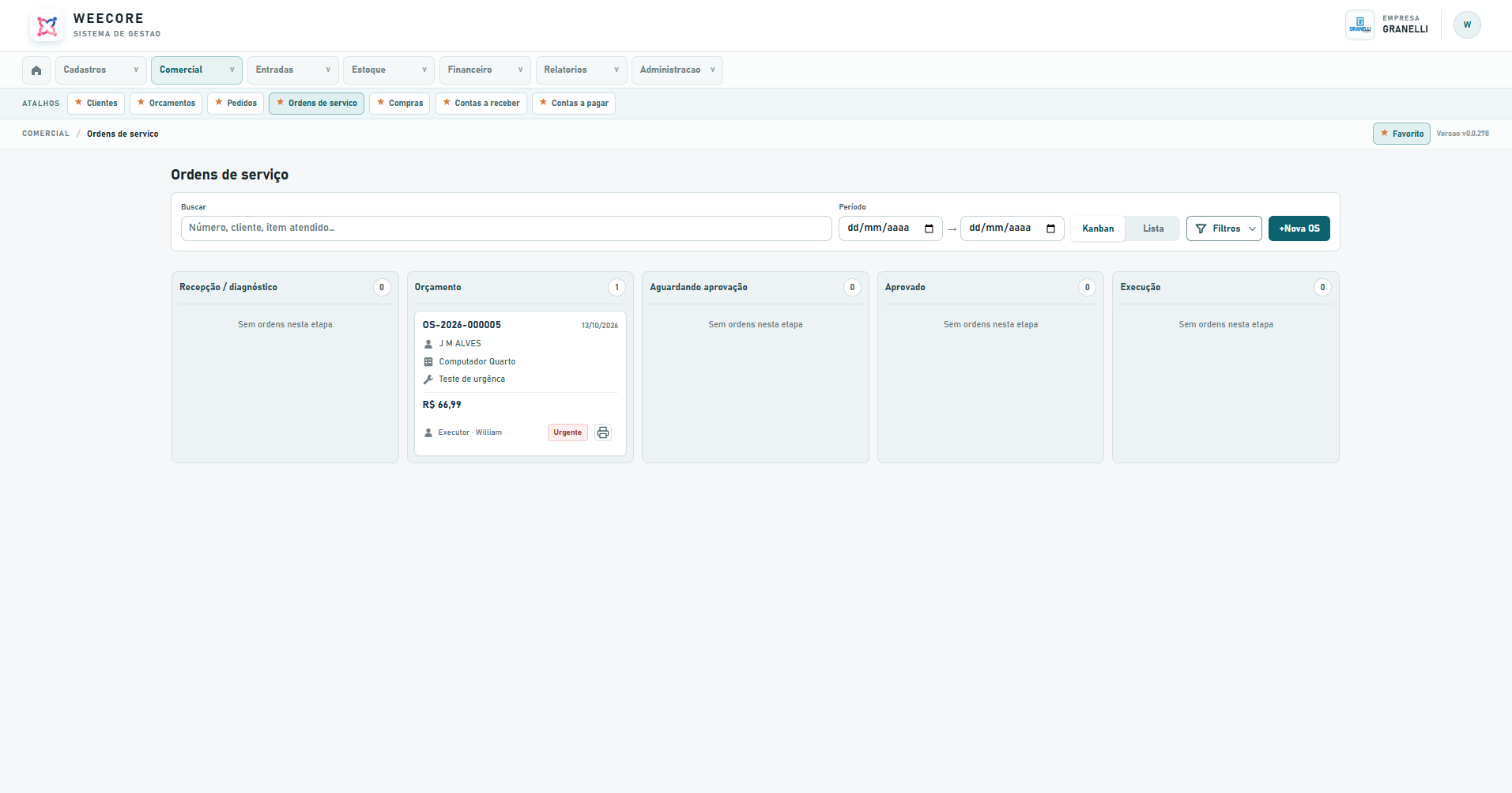
Task: Expand the Comercial menu
Action: click(197, 70)
